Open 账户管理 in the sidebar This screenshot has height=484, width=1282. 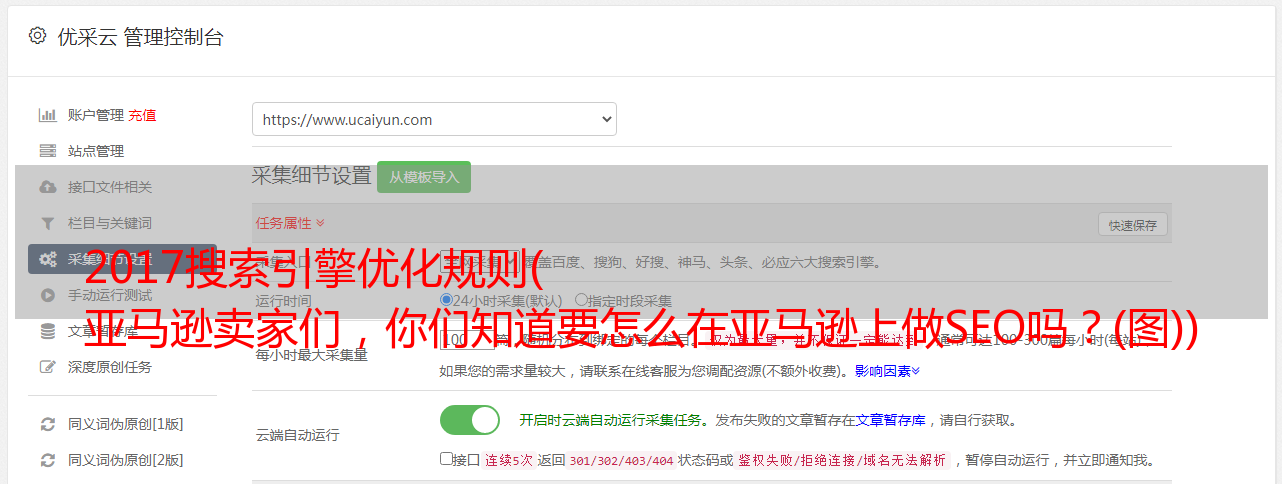pyautogui.click(x=96, y=115)
